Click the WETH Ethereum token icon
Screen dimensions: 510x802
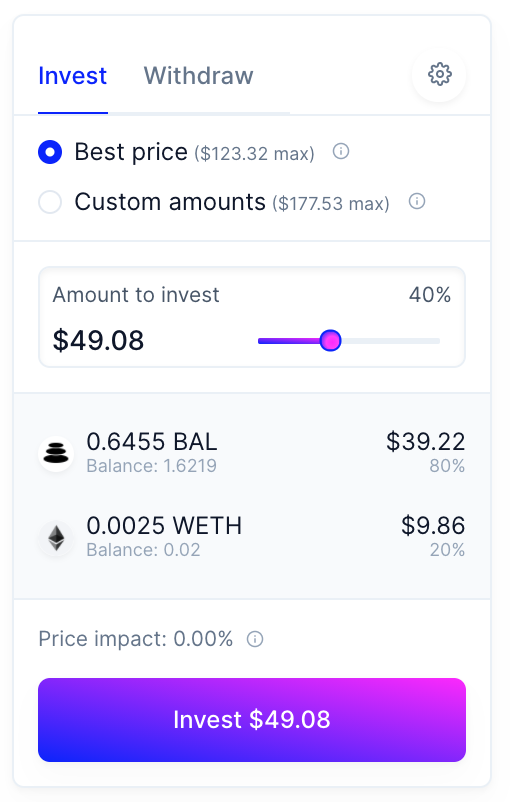(56, 538)
